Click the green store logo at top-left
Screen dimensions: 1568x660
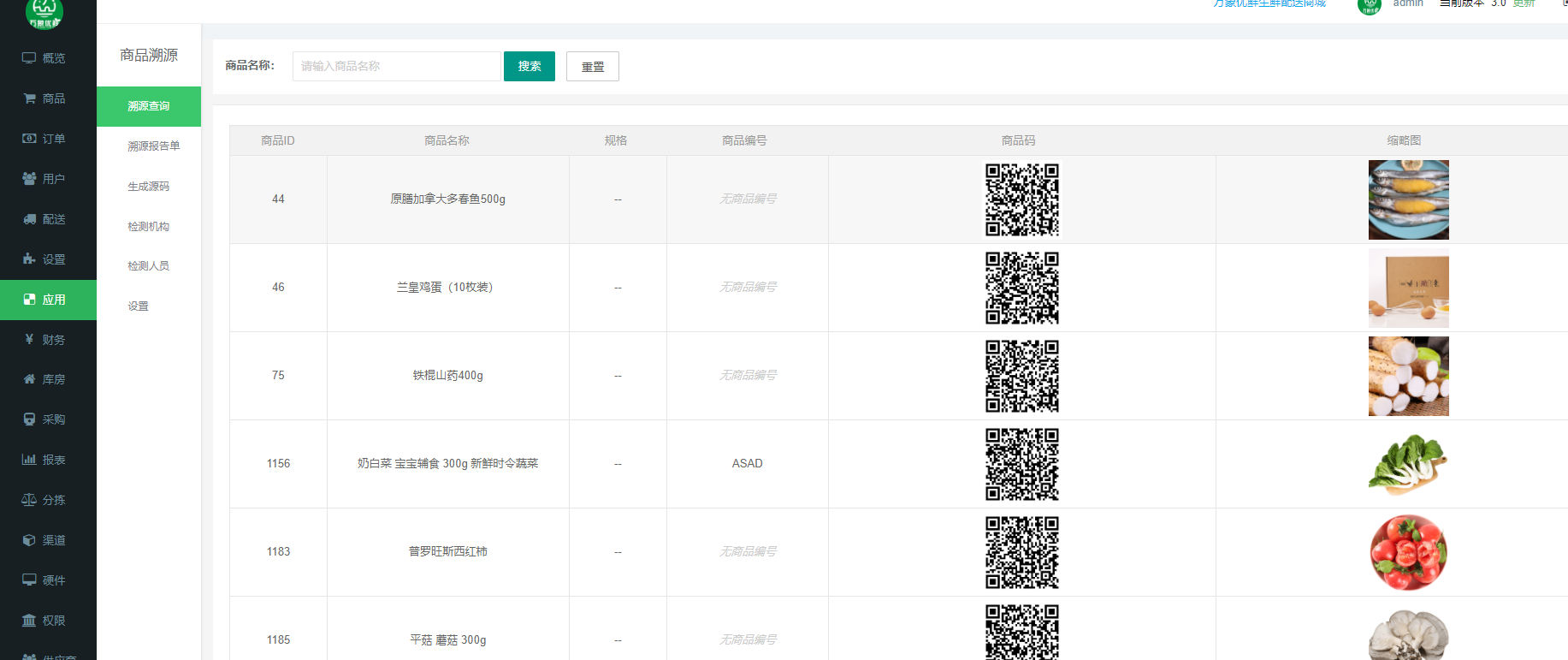coord(44,12)
